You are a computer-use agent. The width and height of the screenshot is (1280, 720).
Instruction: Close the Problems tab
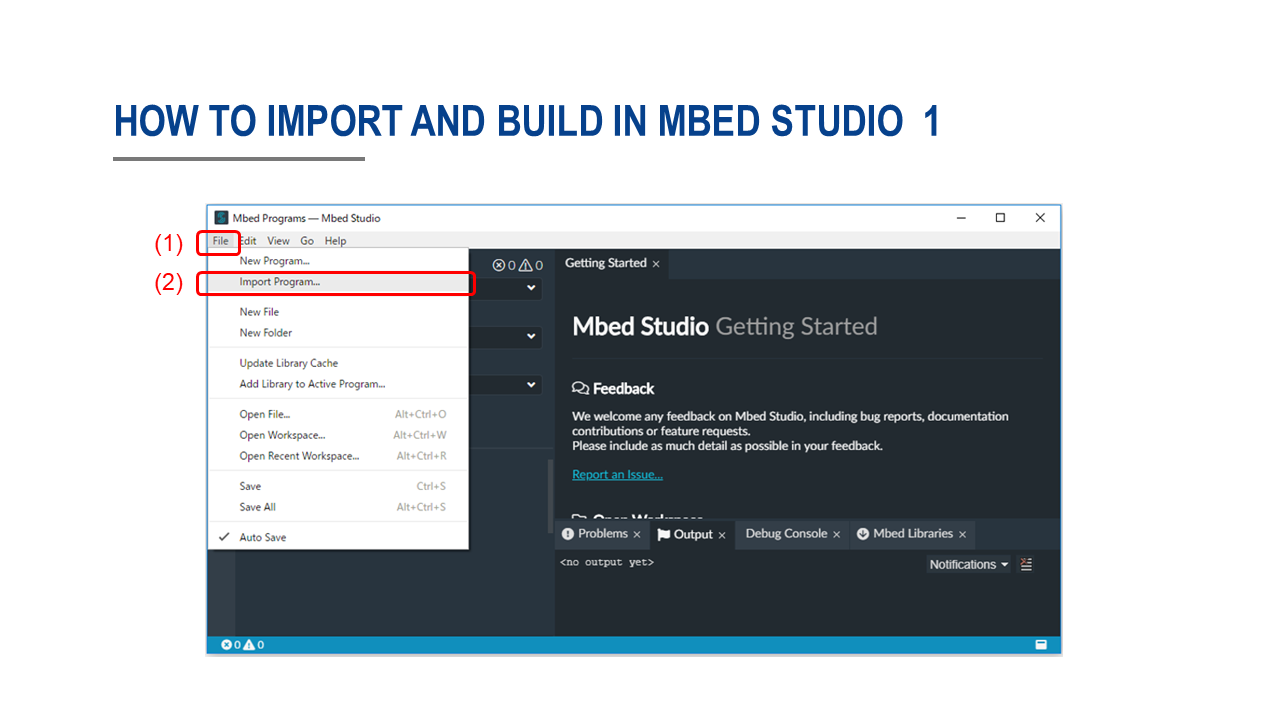pyautogui.click(x=637, y=535)
